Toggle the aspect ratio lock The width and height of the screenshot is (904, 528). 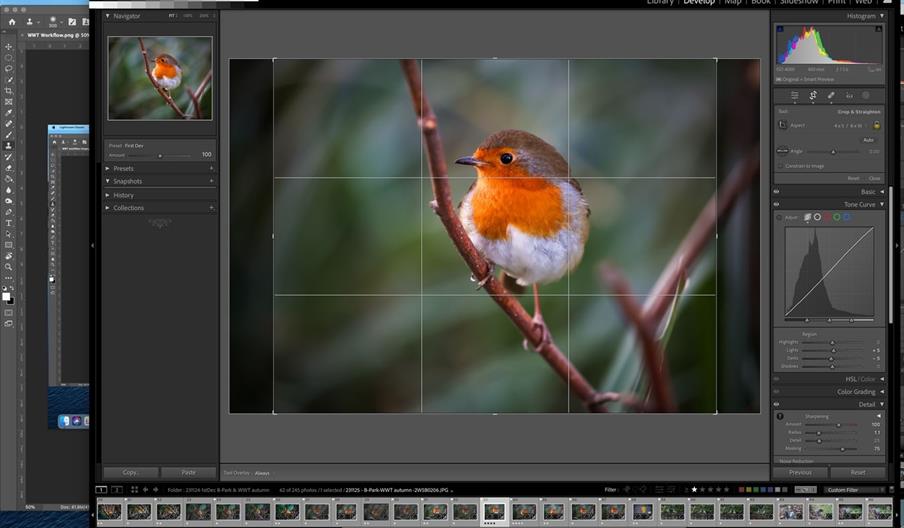[876, 125]
